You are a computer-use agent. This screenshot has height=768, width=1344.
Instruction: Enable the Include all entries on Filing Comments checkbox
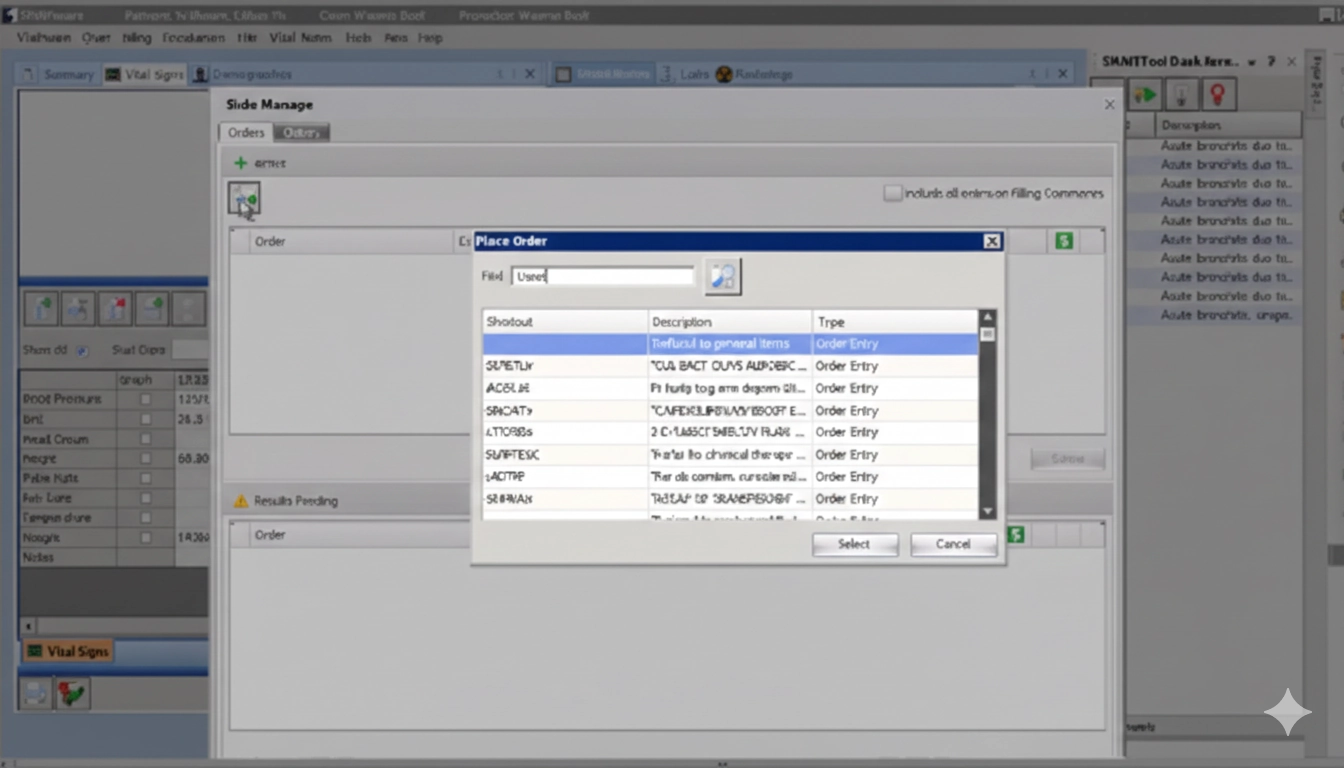click(892, 193)
